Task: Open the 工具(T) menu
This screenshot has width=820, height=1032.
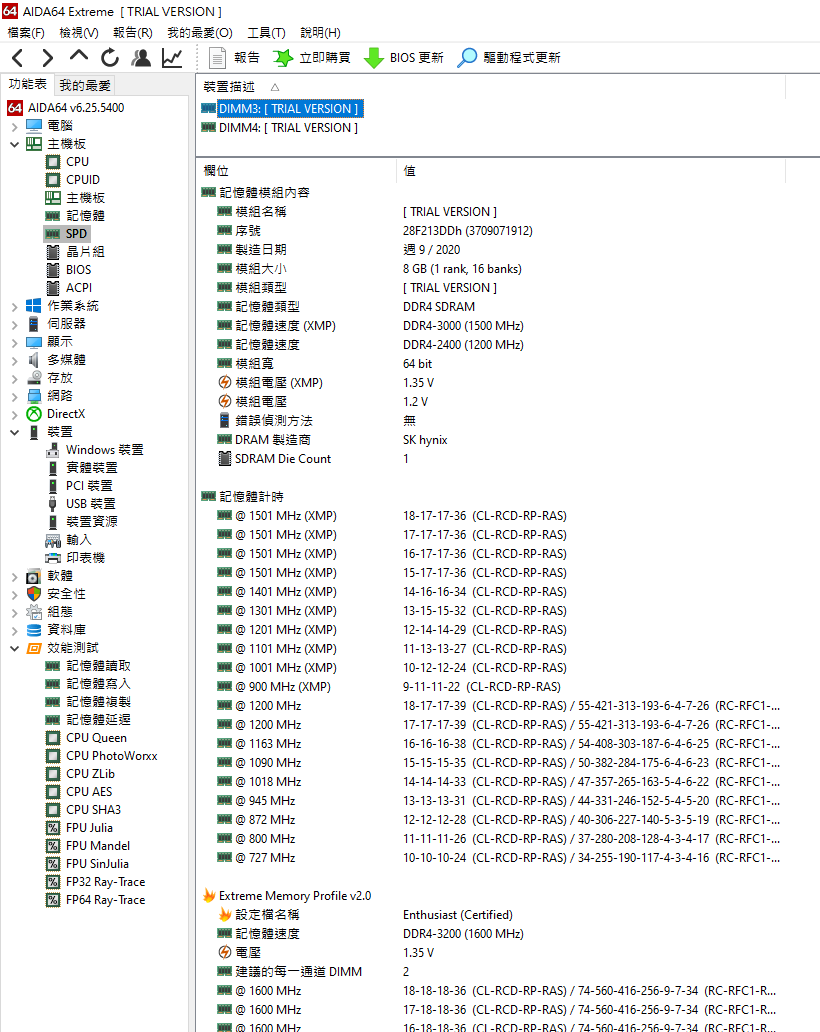Action: point(266,32)
